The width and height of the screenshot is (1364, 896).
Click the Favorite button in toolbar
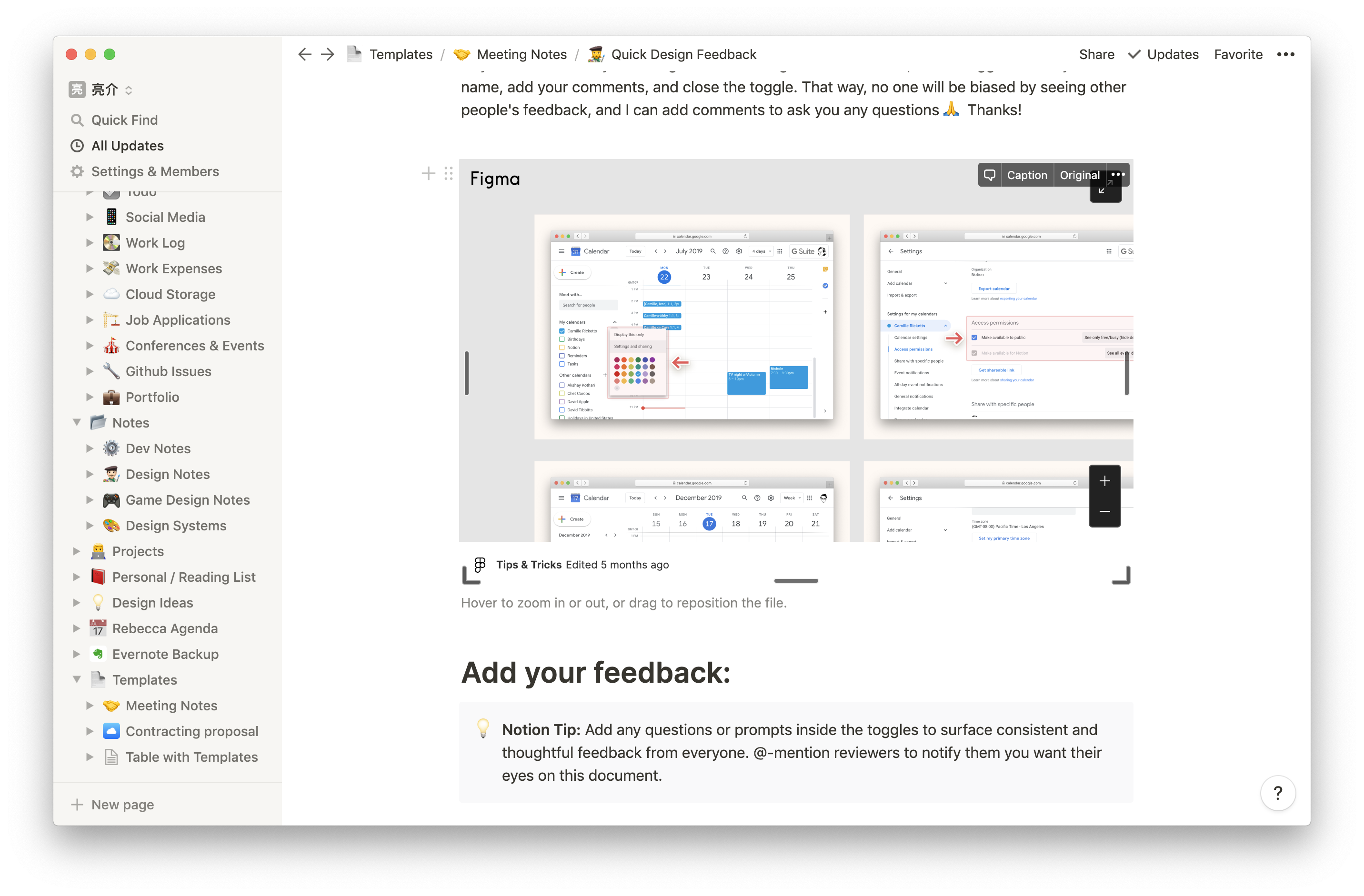coord(1237,54)
